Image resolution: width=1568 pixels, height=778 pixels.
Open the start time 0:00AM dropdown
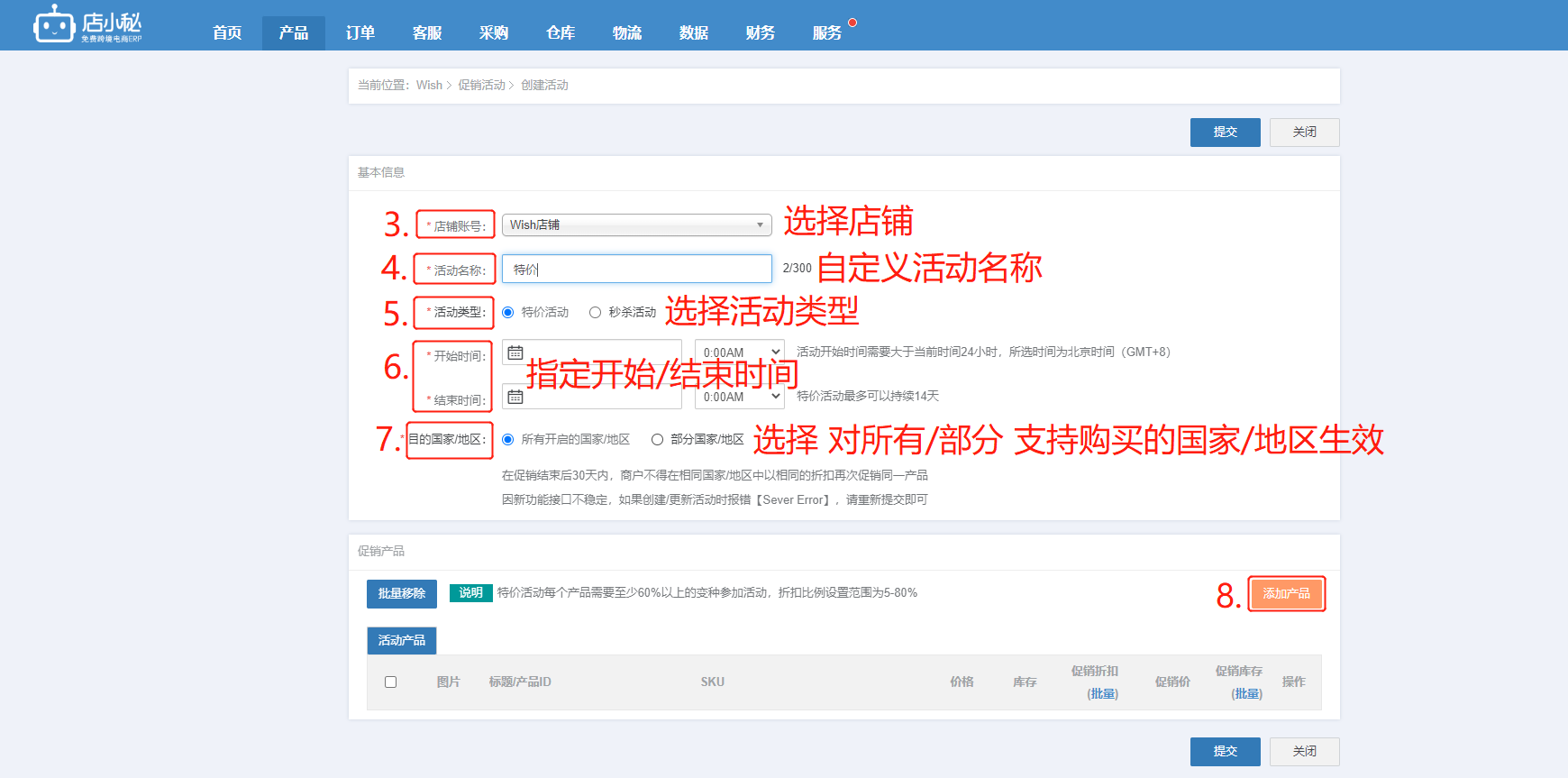[x=740, y=352]
